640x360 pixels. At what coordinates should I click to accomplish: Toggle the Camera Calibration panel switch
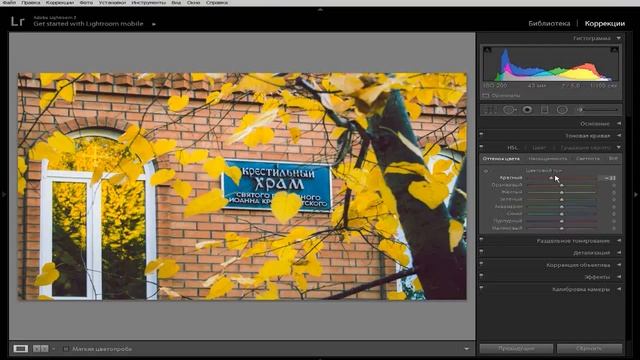(x=482, y=287)
